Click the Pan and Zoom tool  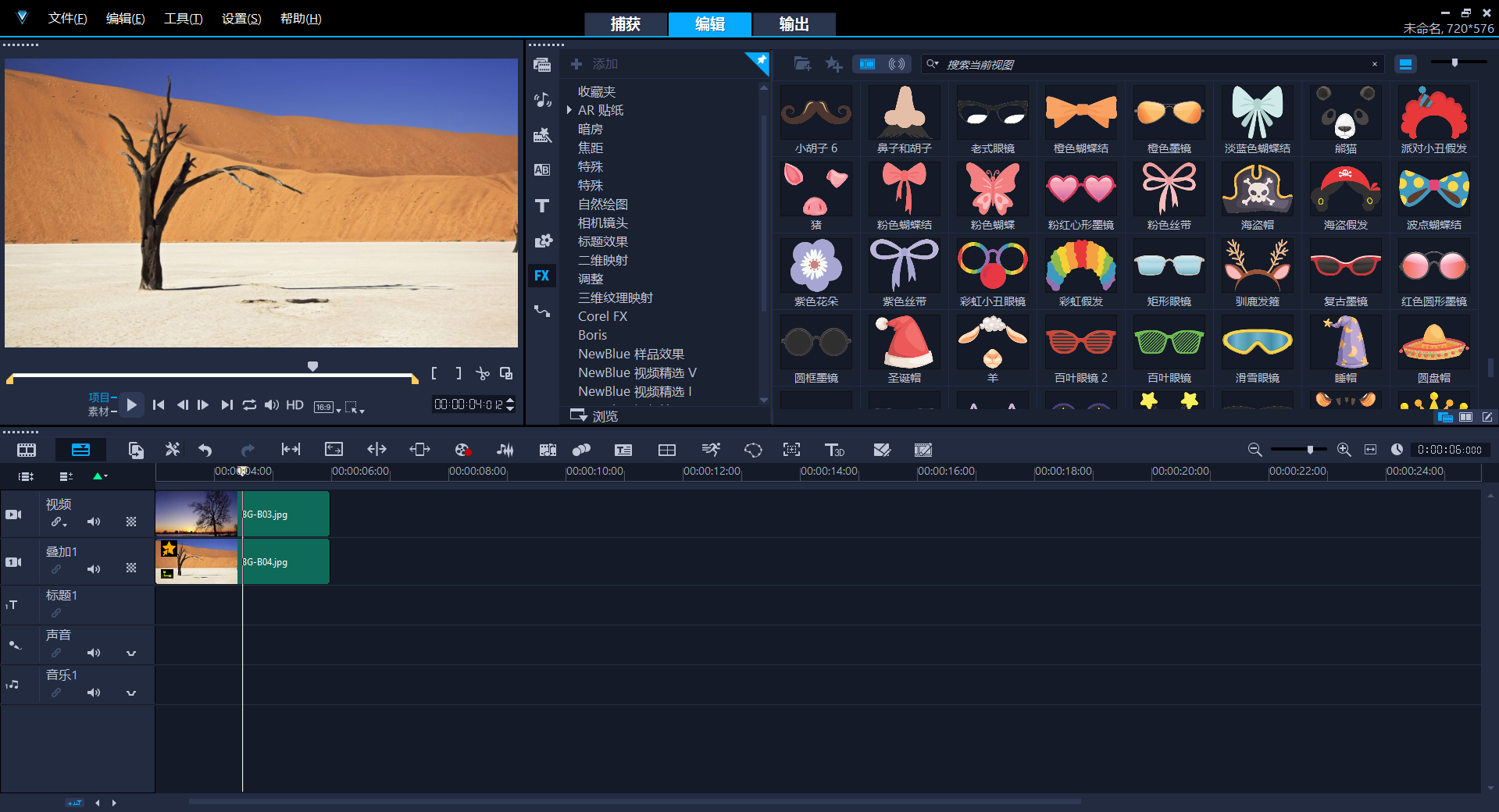pyautogui.click(x=791, y=450)
